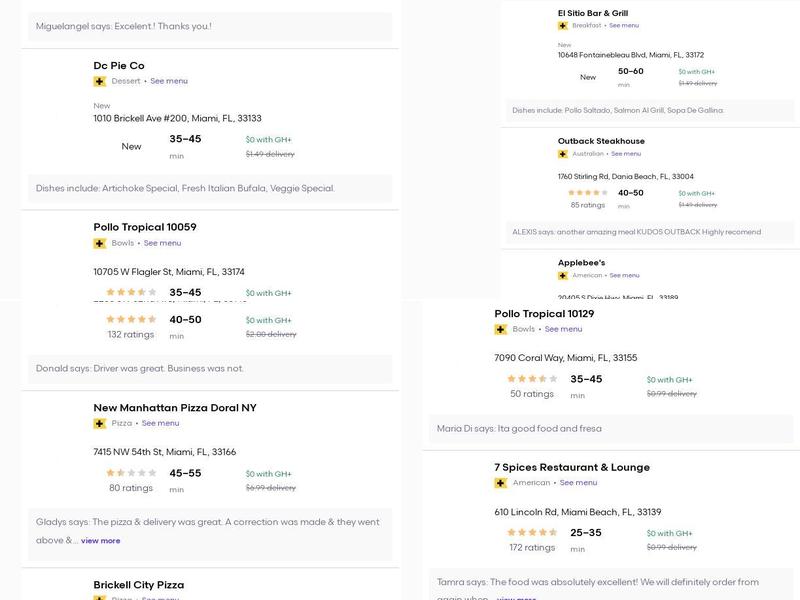Click the GH+ badge beside Dc Pie Co
800x600 pixels.
[x=100, y=81]
